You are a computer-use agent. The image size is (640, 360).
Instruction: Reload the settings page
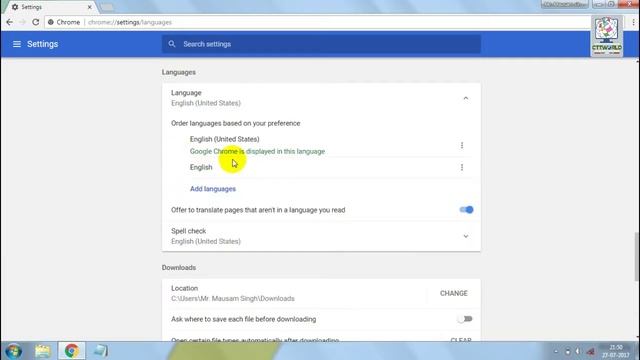click(36, 22)
